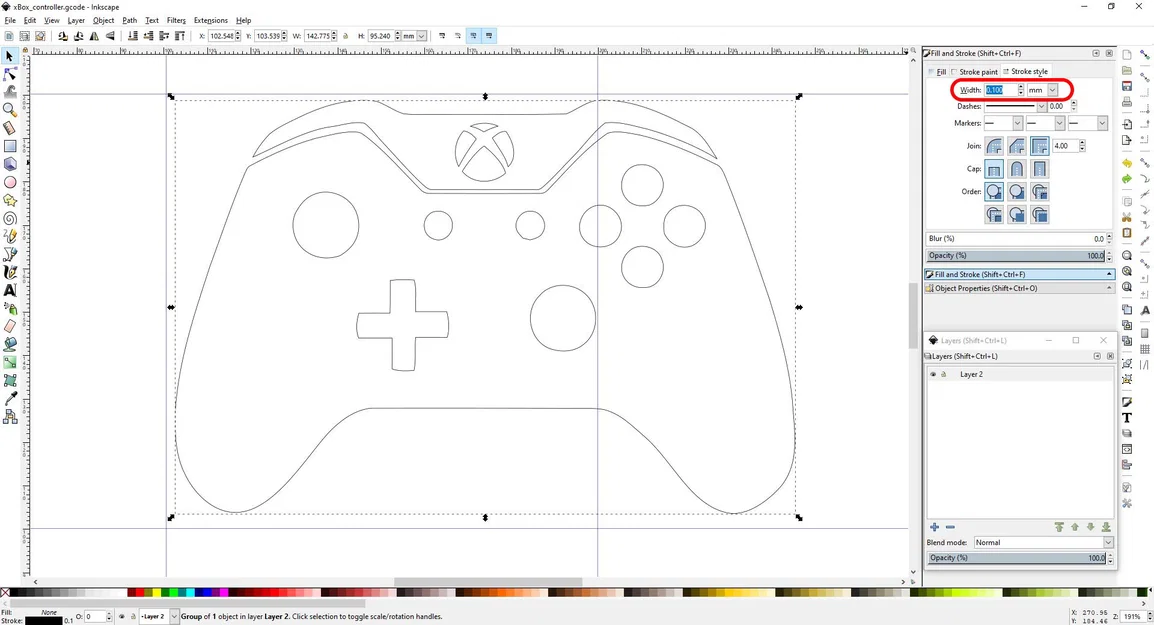Switch to the Stroke paint tab
1154x625 pixels.
point(974,72)
